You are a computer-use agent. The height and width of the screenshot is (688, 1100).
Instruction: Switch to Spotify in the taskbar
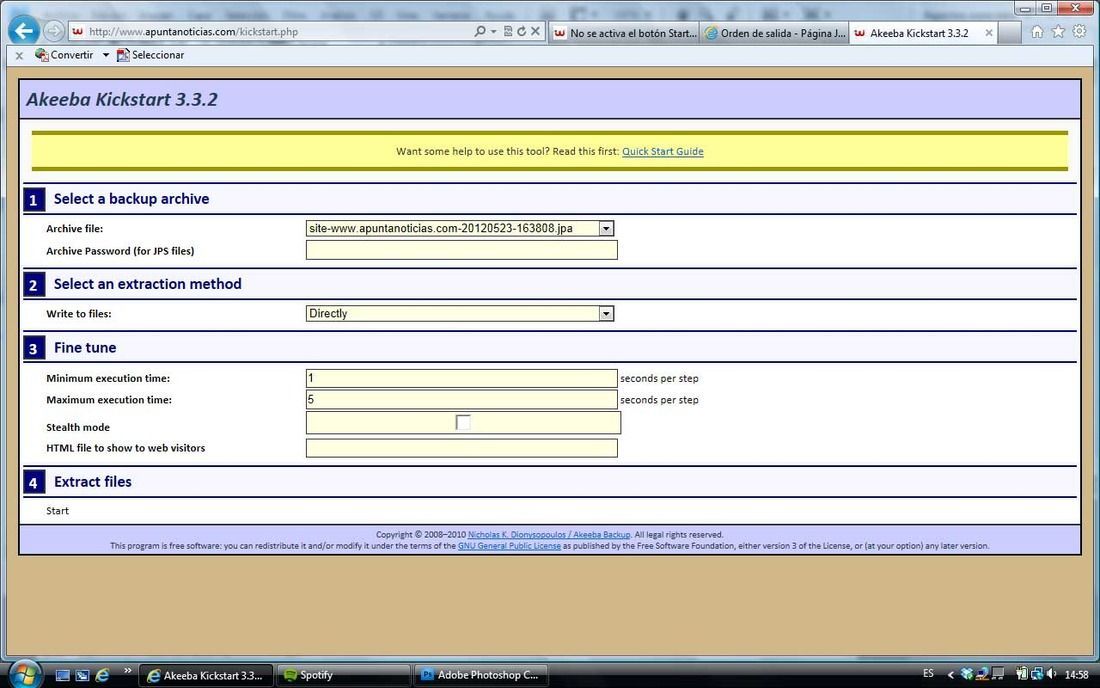[343, 675]
